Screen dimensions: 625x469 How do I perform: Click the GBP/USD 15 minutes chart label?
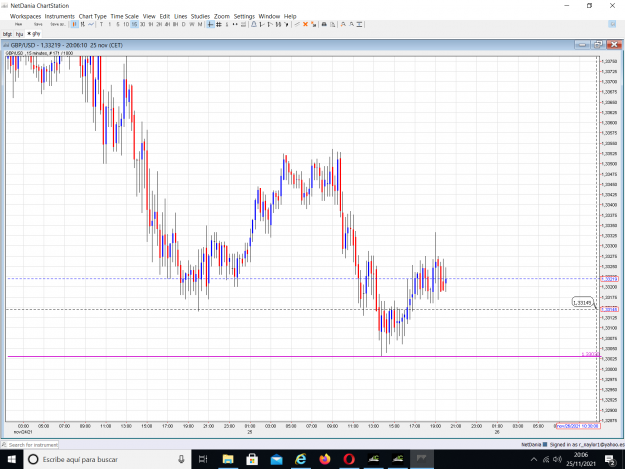tap(39, 53)
